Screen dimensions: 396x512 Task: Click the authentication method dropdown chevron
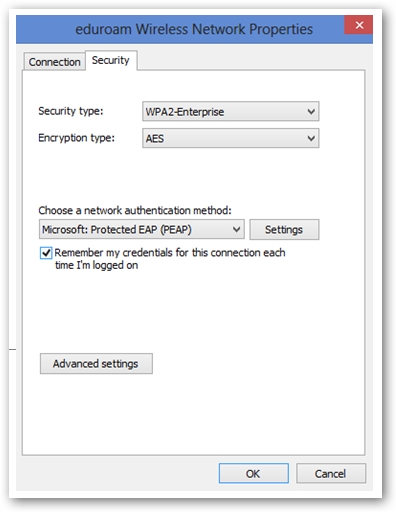[236, 229]
